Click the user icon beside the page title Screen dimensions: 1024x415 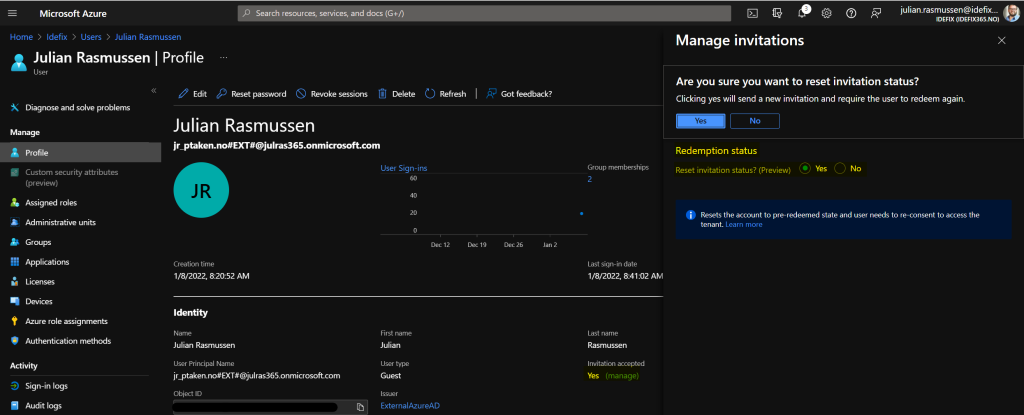coord(19,61)
